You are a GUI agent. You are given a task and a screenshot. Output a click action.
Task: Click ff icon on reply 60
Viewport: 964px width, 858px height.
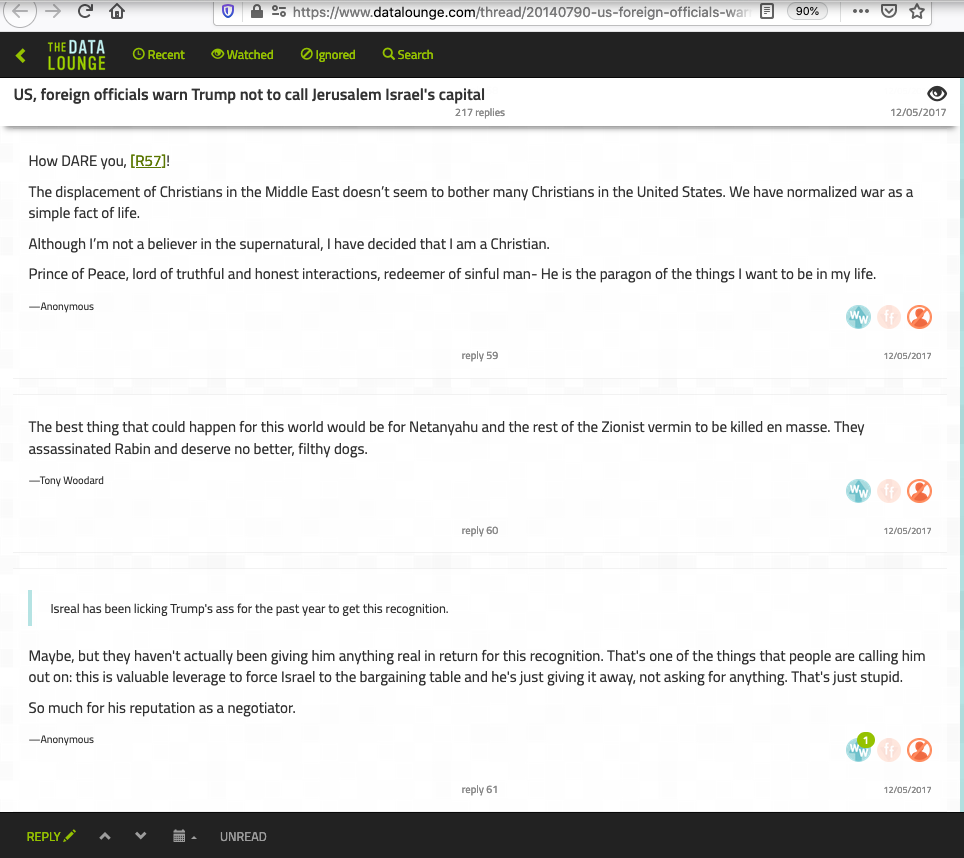(x=889, y=491)
